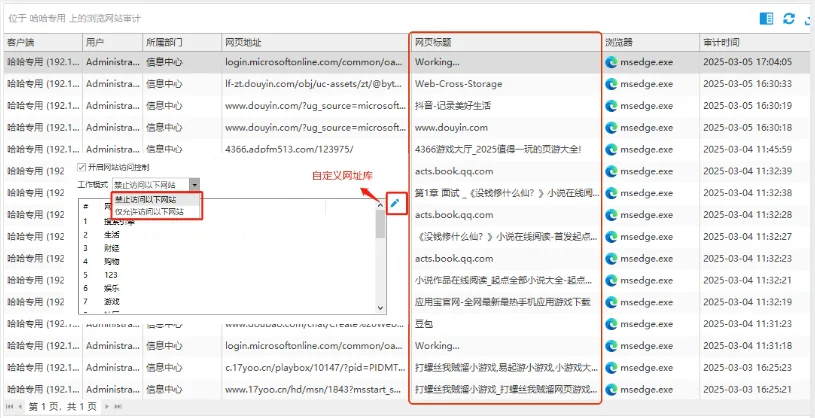Click Administra... in the 17:04:05 row
The image size is (815, 418).
click(x=113, y=62)
